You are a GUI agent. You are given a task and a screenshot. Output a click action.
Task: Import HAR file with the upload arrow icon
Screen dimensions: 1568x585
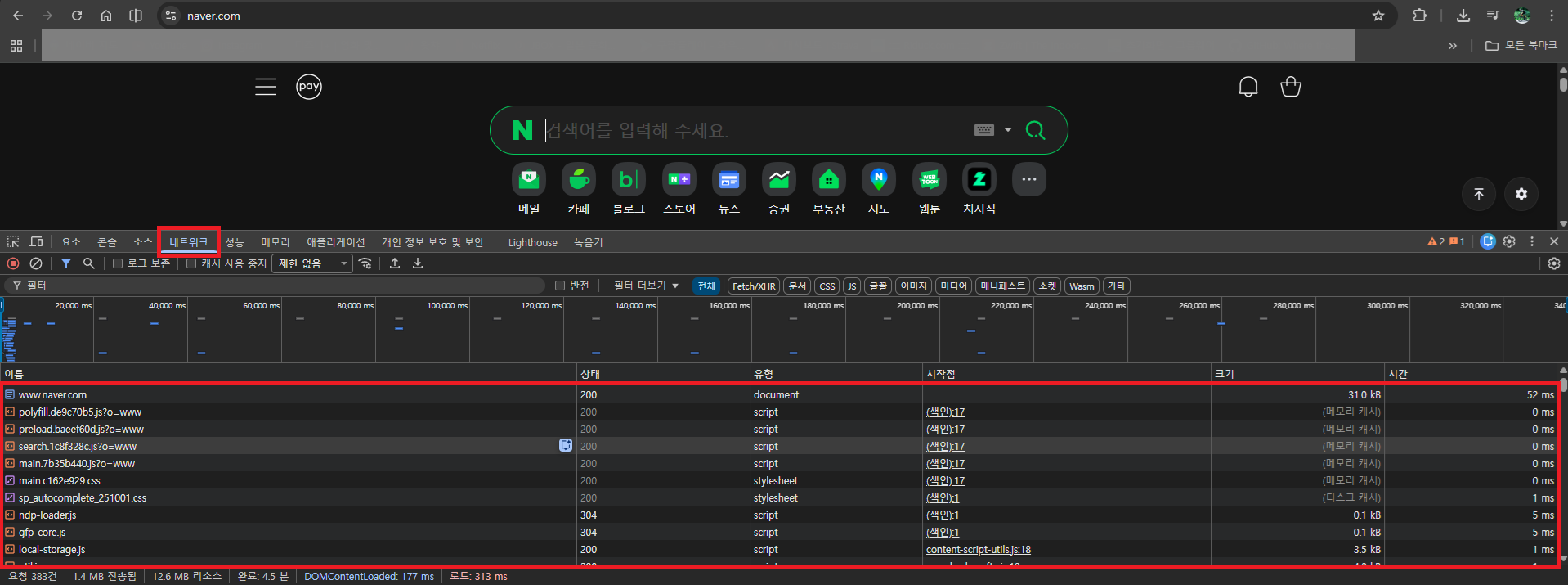pyautogui.click(x=395, y=263)
